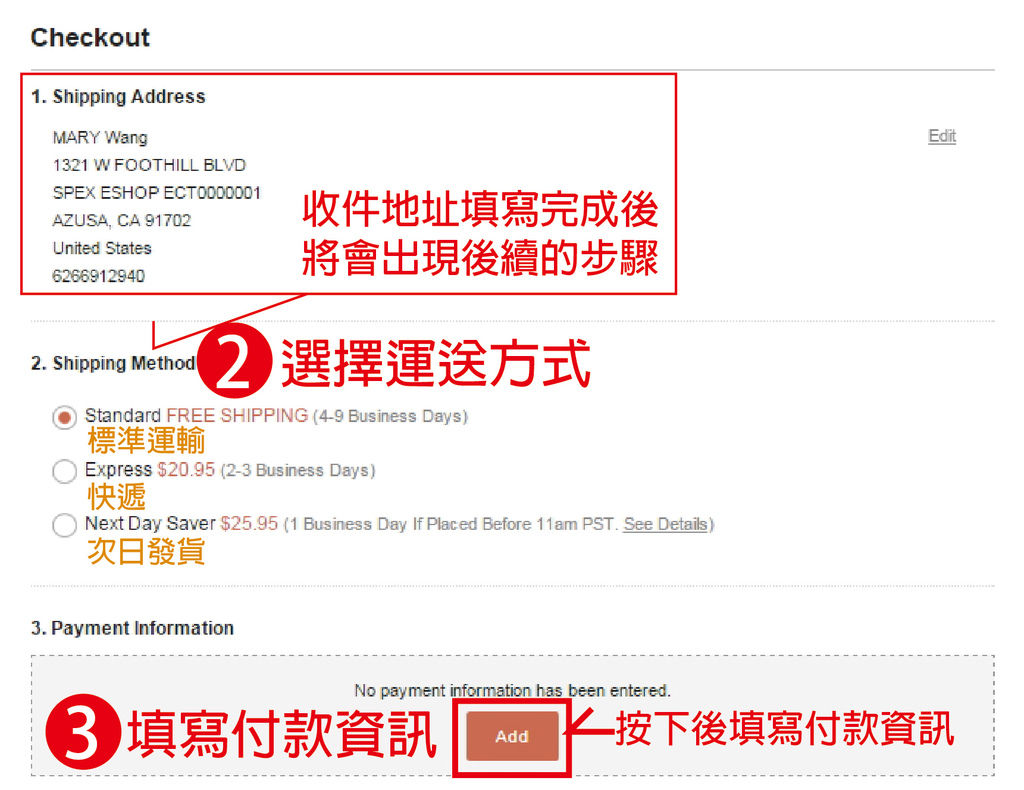Click the Checkout page heading
Screen dimensions: 1024x790
click(90, 37)
